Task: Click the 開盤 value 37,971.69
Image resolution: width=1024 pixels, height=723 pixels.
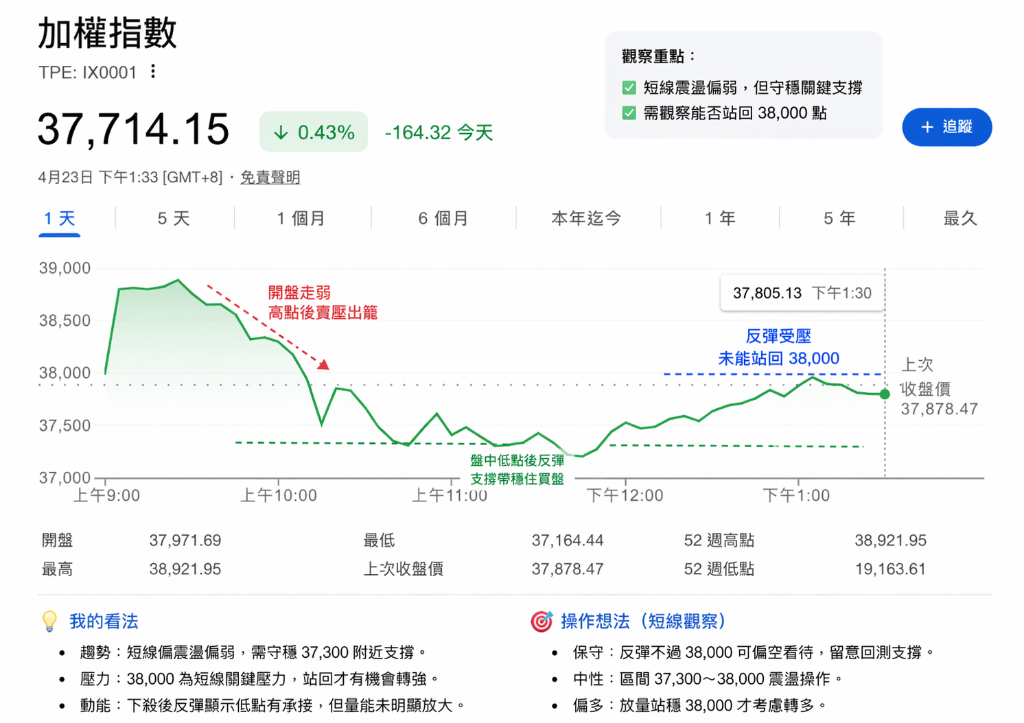Action: (x=185, y=541)
